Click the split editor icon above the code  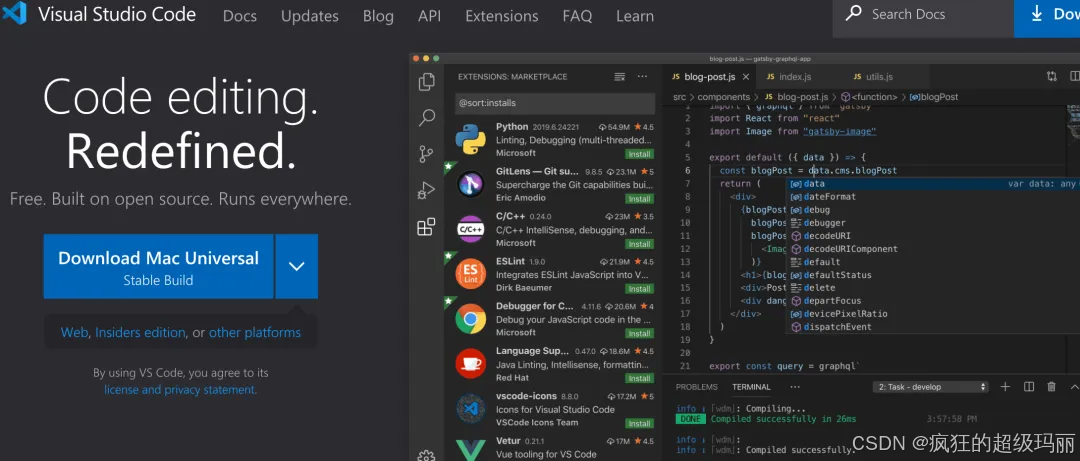point(1074,76)
